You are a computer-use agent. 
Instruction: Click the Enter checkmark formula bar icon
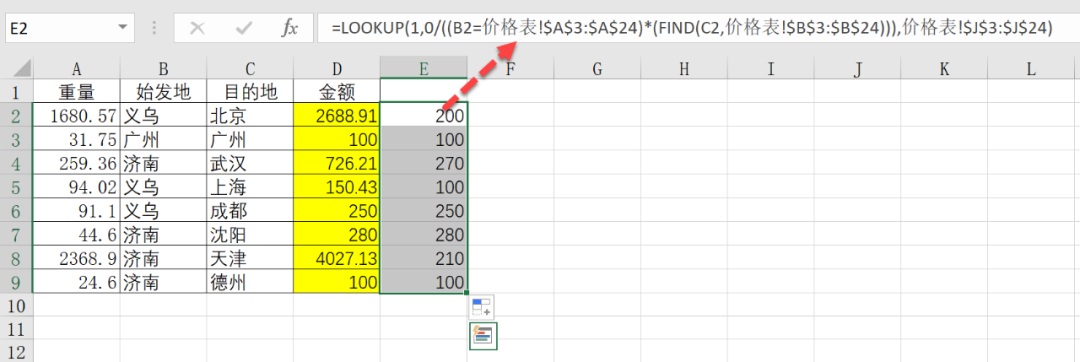243,28
